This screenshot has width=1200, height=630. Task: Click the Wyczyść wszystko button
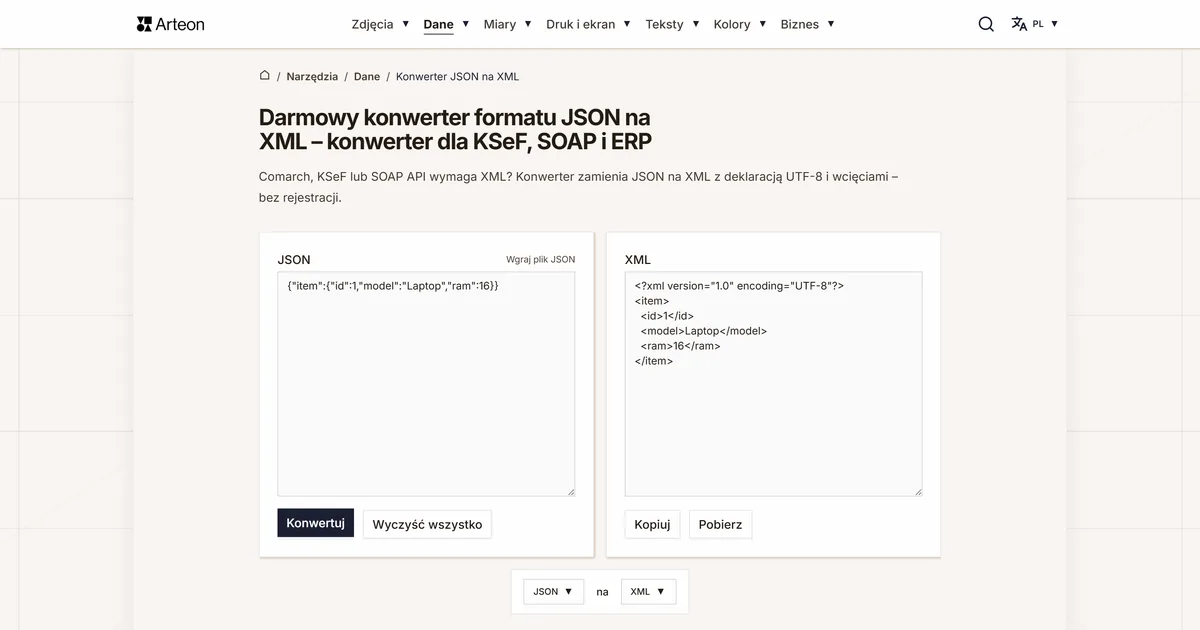427,524
